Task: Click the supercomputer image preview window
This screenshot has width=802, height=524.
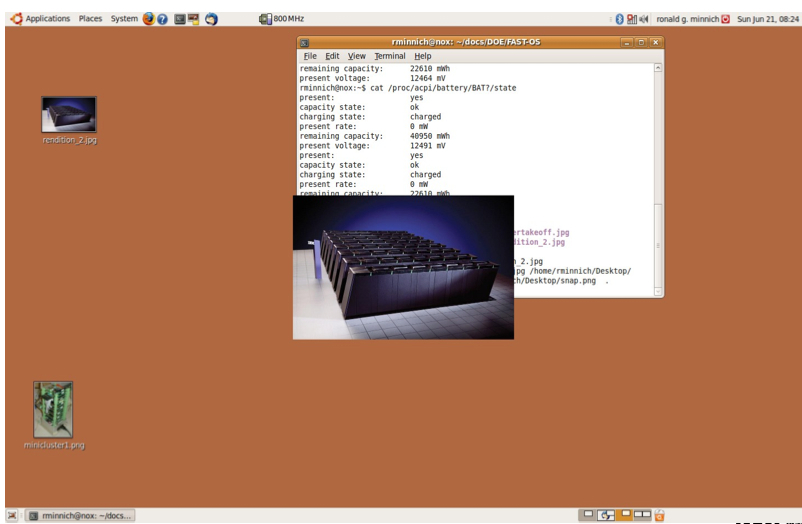Action: click(403, 267)
